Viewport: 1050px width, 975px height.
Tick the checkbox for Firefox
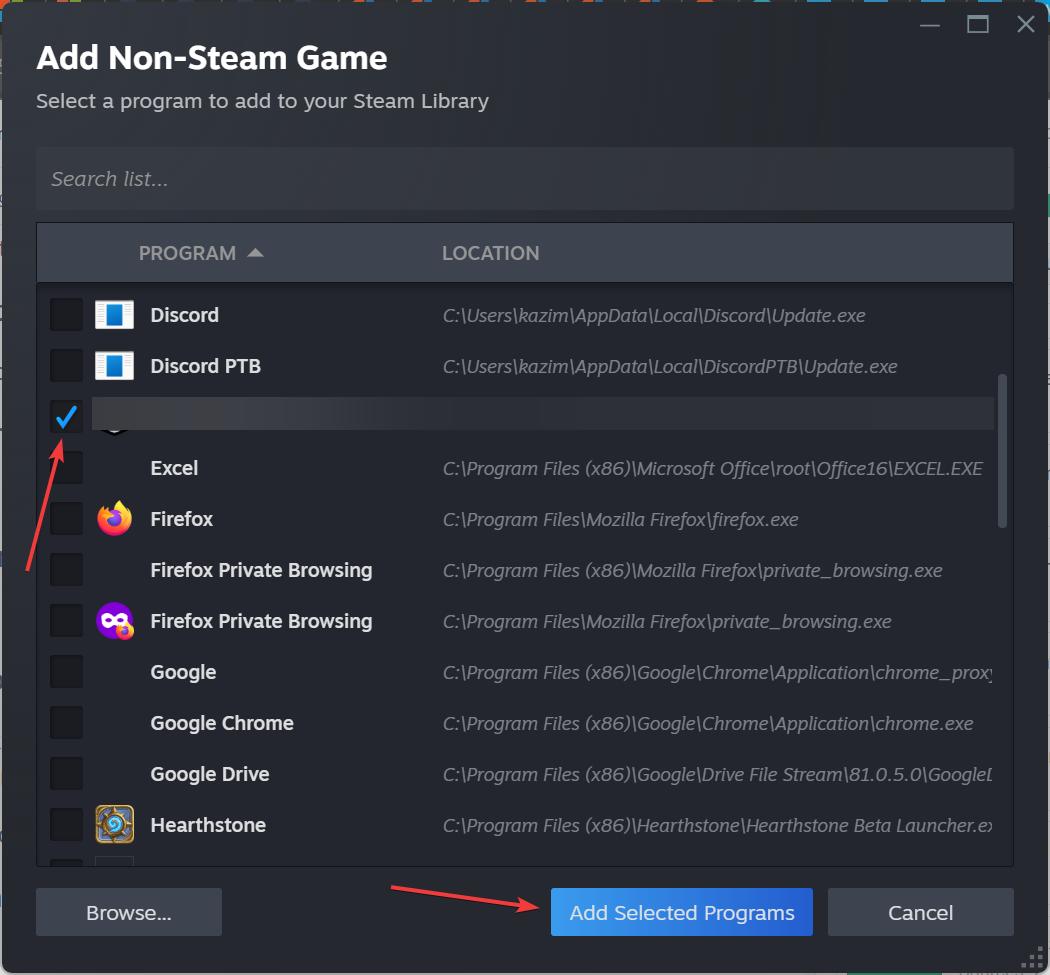tap(66, 519)
